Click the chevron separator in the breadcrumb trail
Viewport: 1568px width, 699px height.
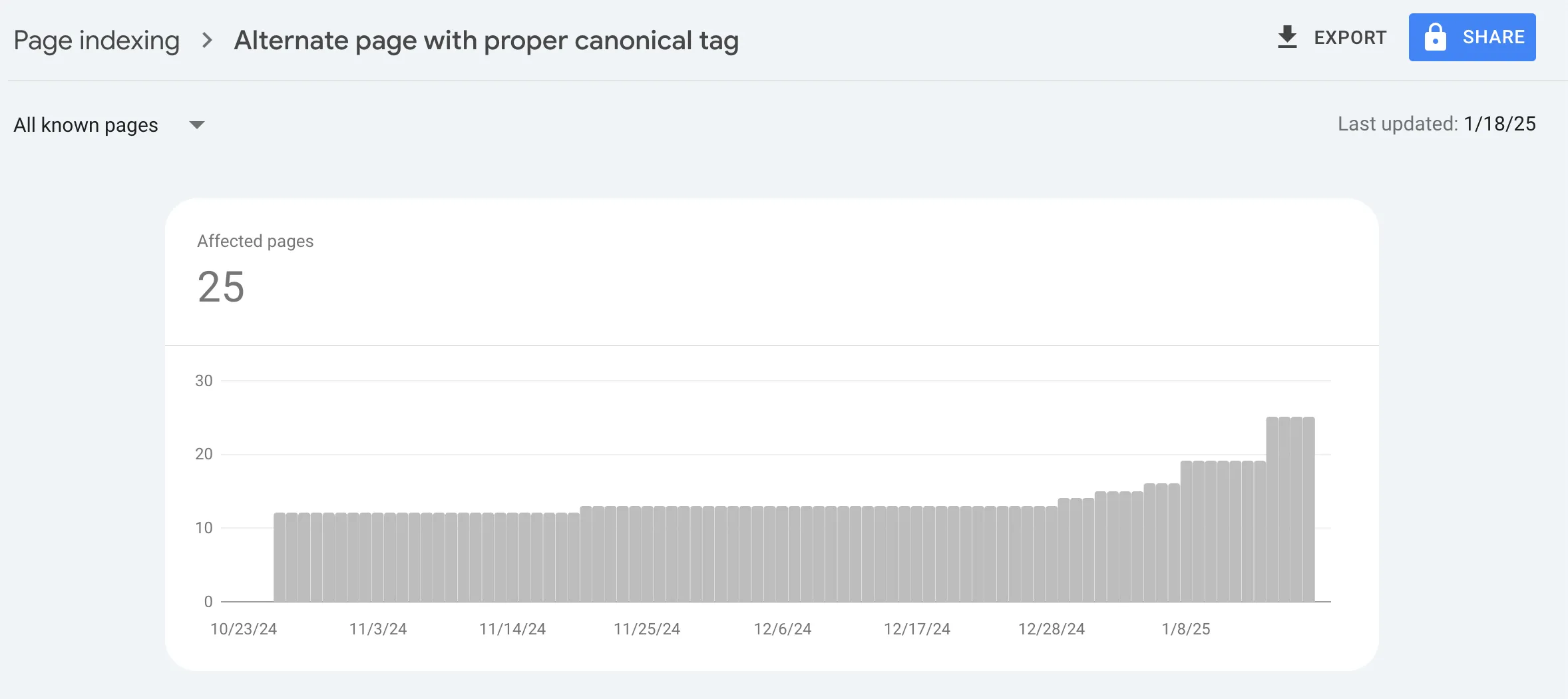208,40
